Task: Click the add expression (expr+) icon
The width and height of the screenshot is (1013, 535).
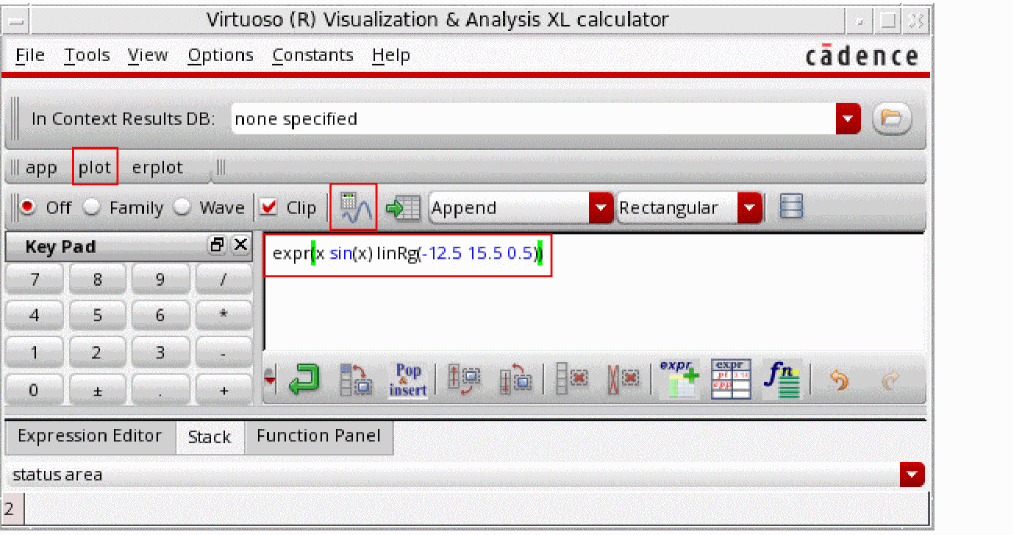Action: [679, 379]
